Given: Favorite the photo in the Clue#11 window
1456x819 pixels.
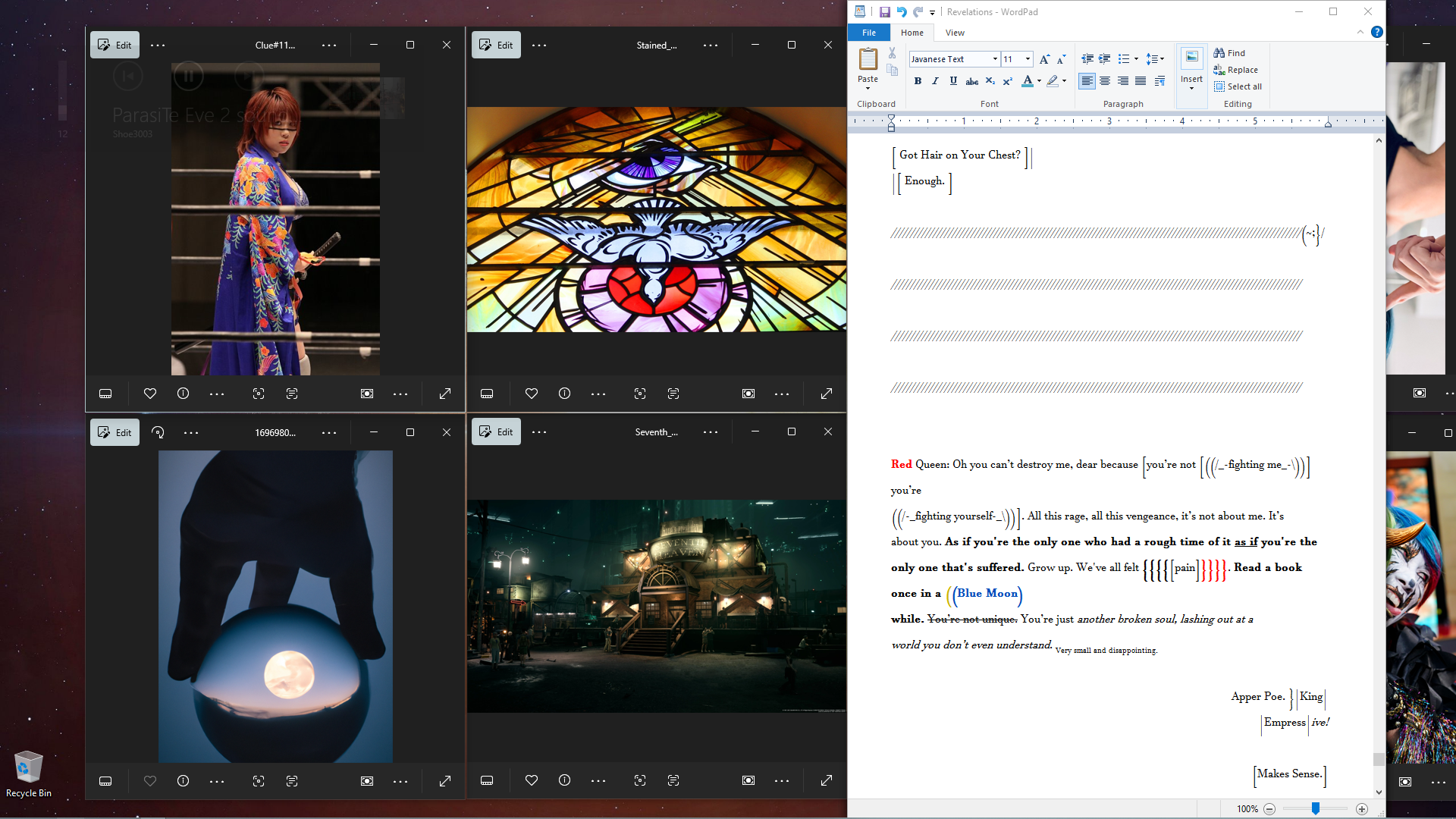Looking at the screenshot, I should 150,394.
